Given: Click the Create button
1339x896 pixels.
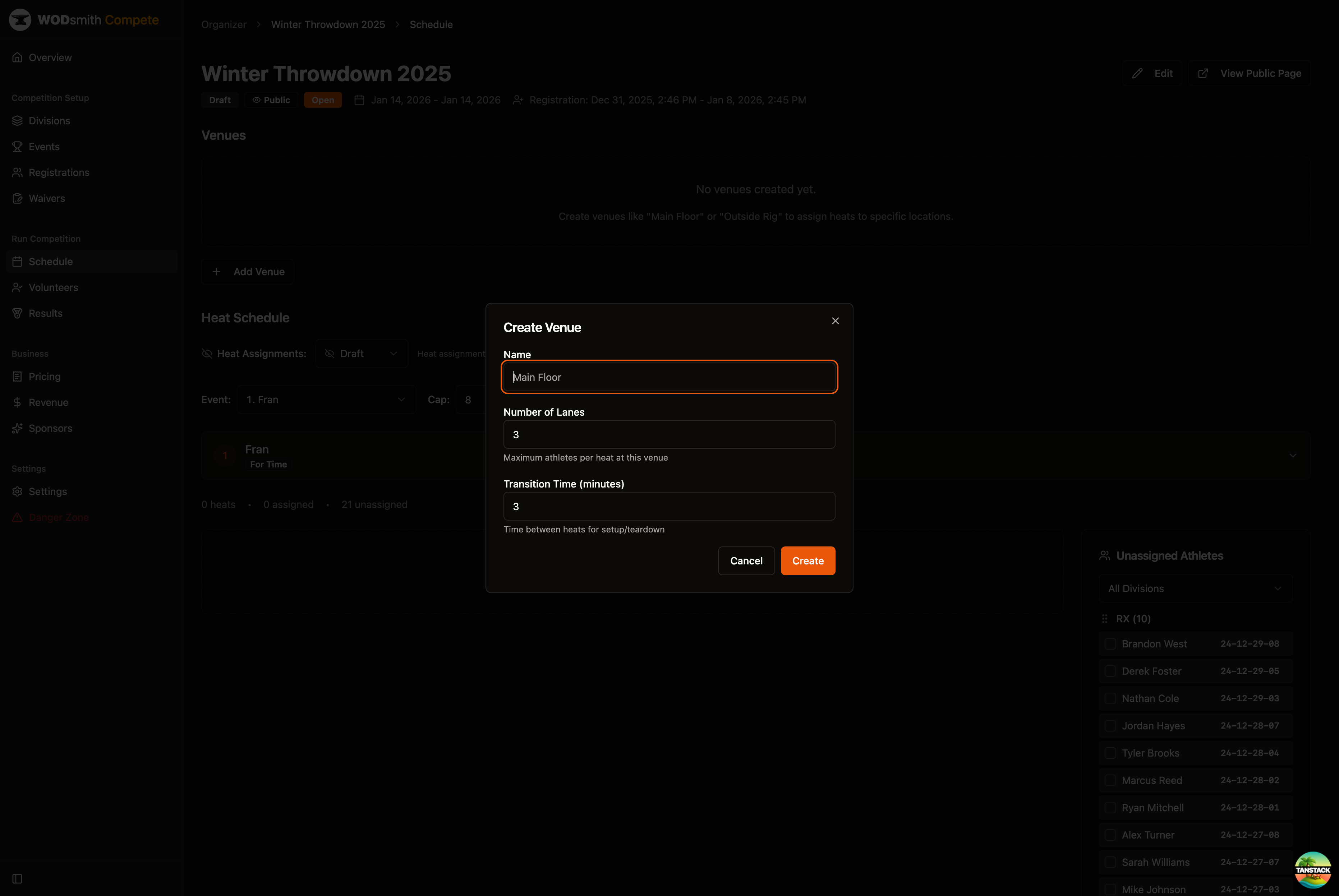Looking at the screenshot, I should click(807, 560).
